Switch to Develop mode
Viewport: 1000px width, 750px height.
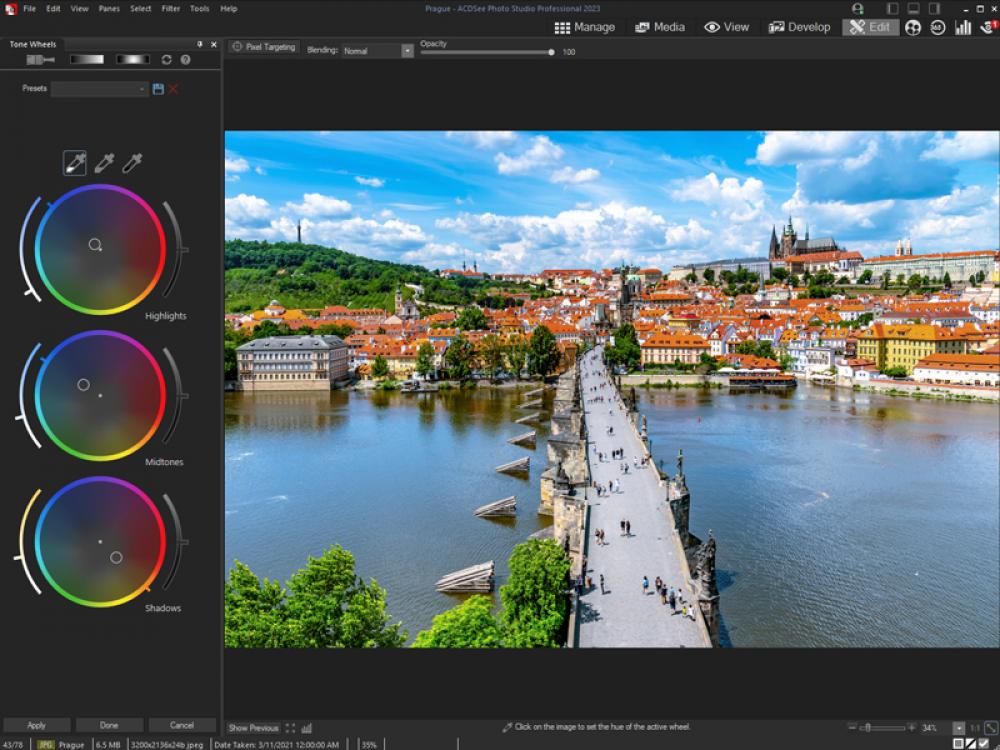point(800,27)
